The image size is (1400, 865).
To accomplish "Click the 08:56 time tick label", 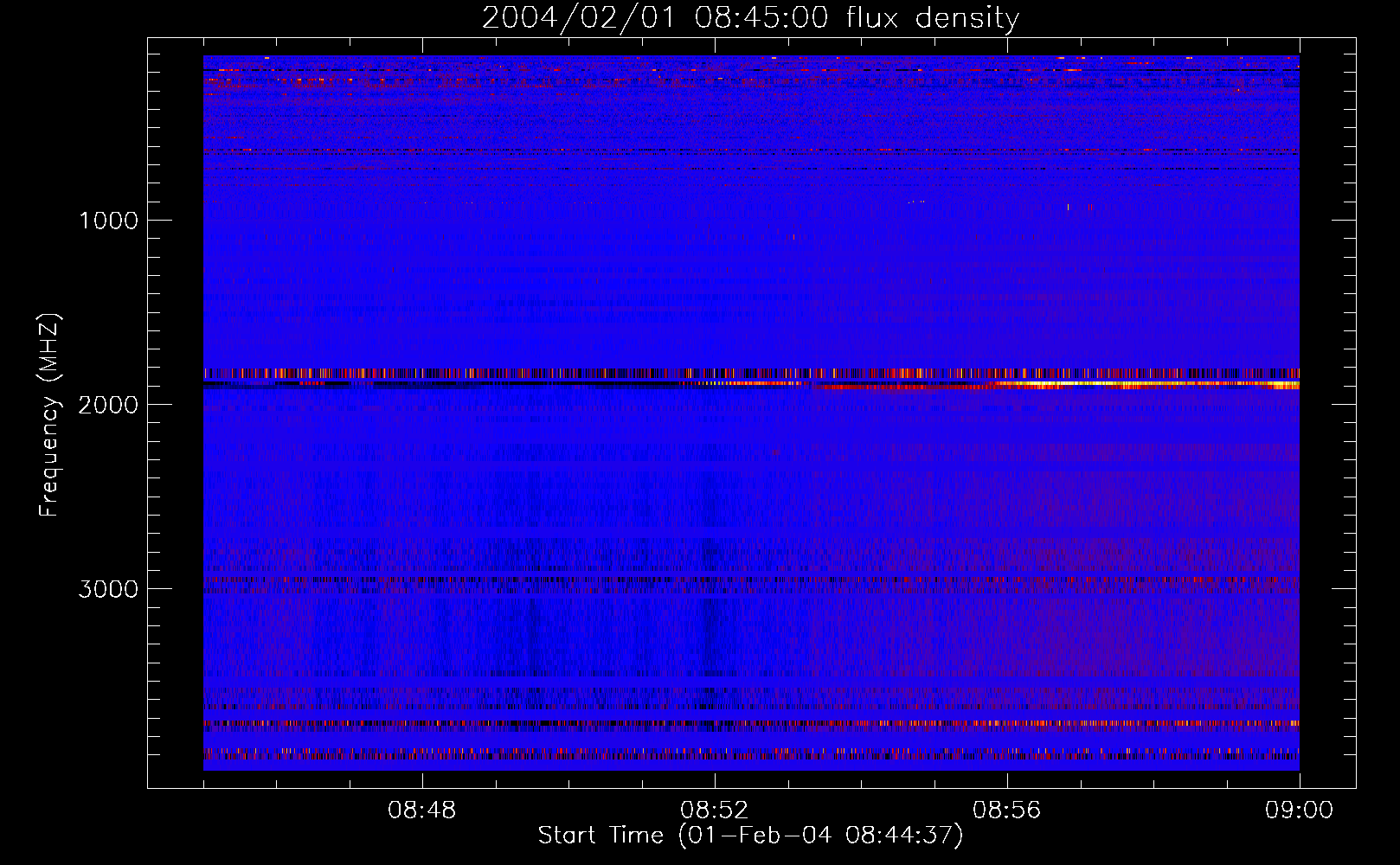I will click(1007, 811).
